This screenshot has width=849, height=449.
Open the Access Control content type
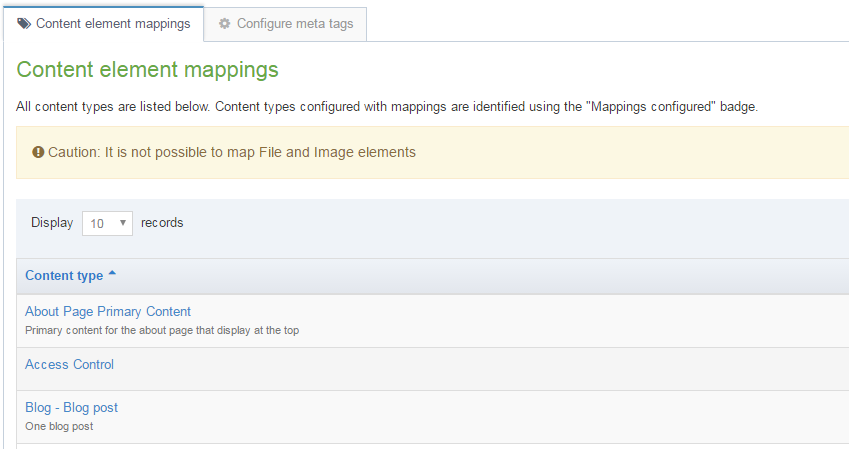pos(69,365)
